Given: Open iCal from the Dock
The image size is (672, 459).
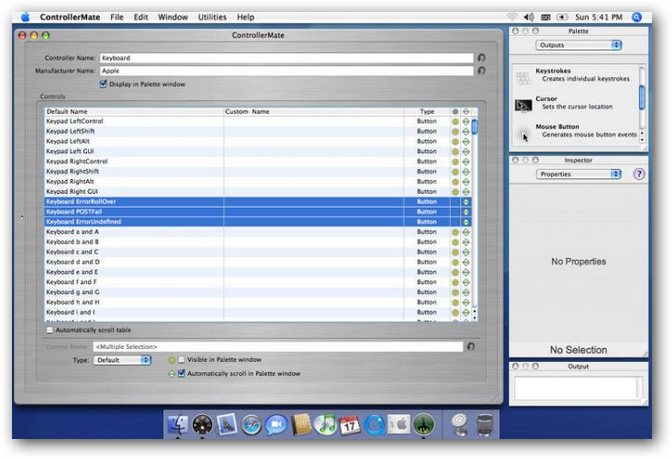Looking at the screenshot, I should [350, 425].
